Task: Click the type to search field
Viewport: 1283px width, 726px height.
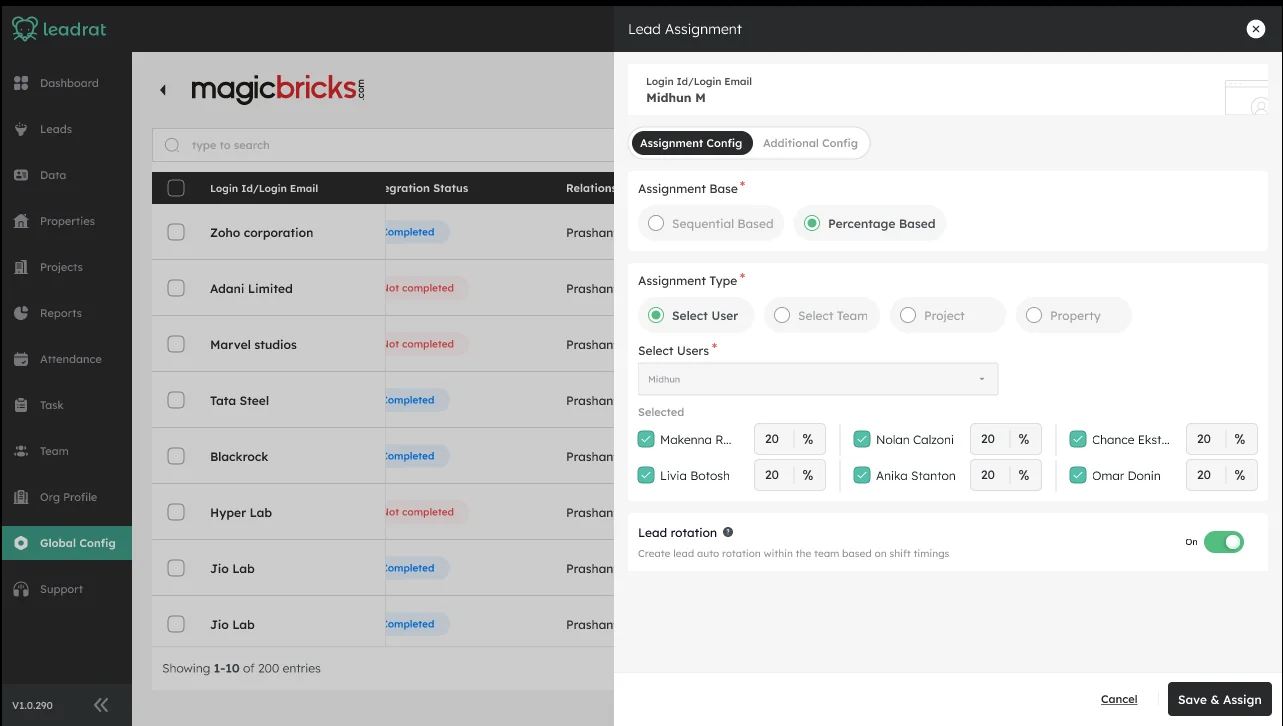Action: pos(383,145)
